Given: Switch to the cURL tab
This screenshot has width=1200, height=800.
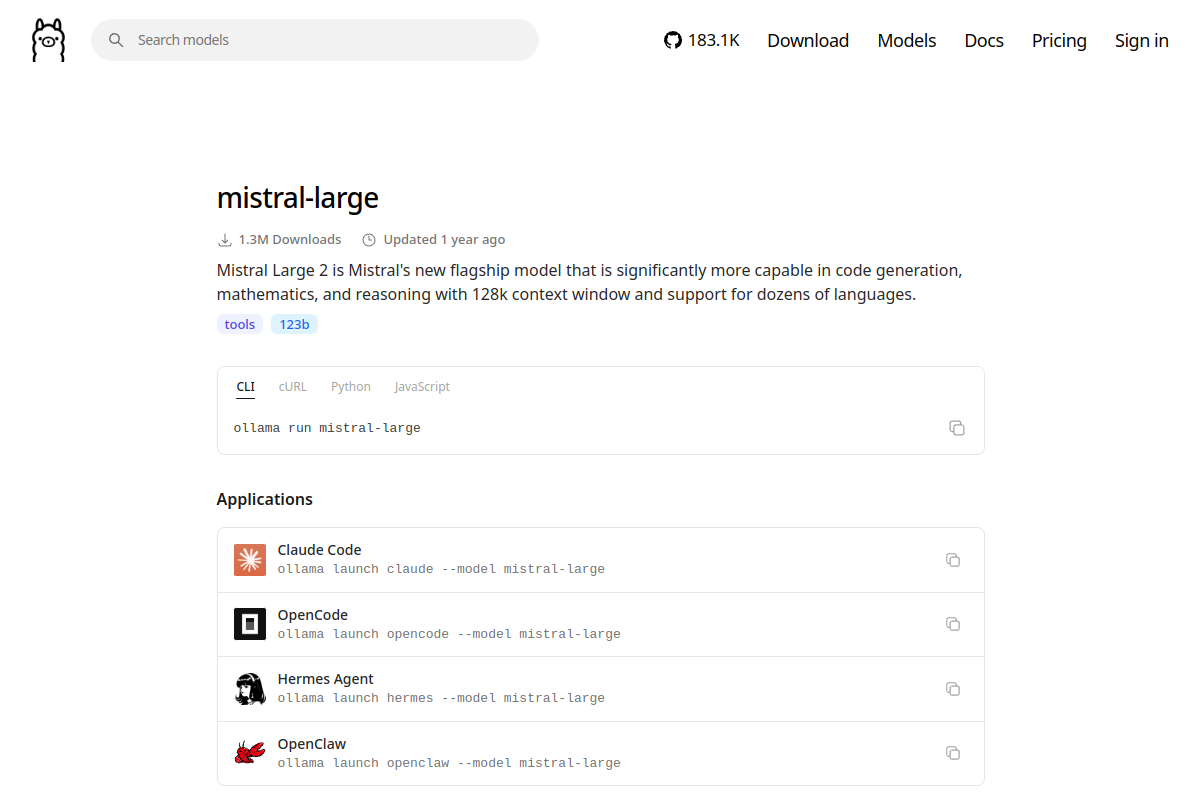Looking at the screenshot, I should click(x=293, y=387).
